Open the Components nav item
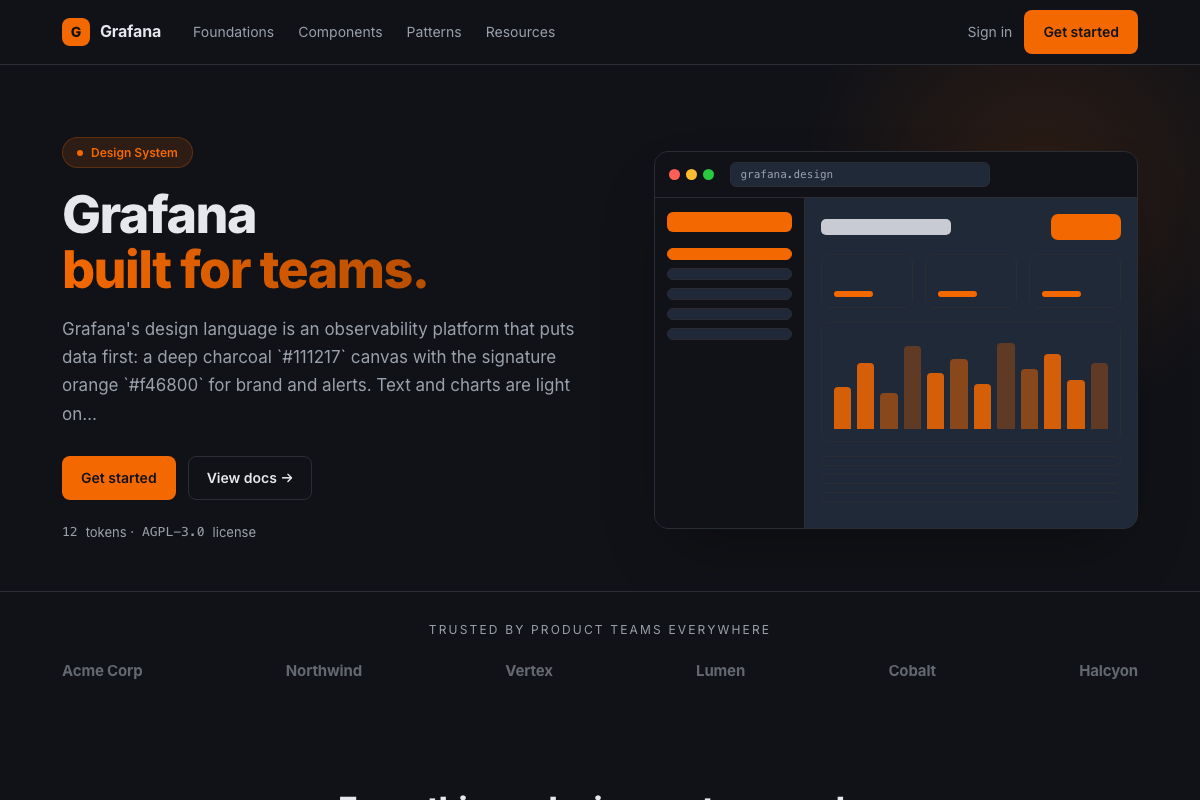 pos(340,32)
